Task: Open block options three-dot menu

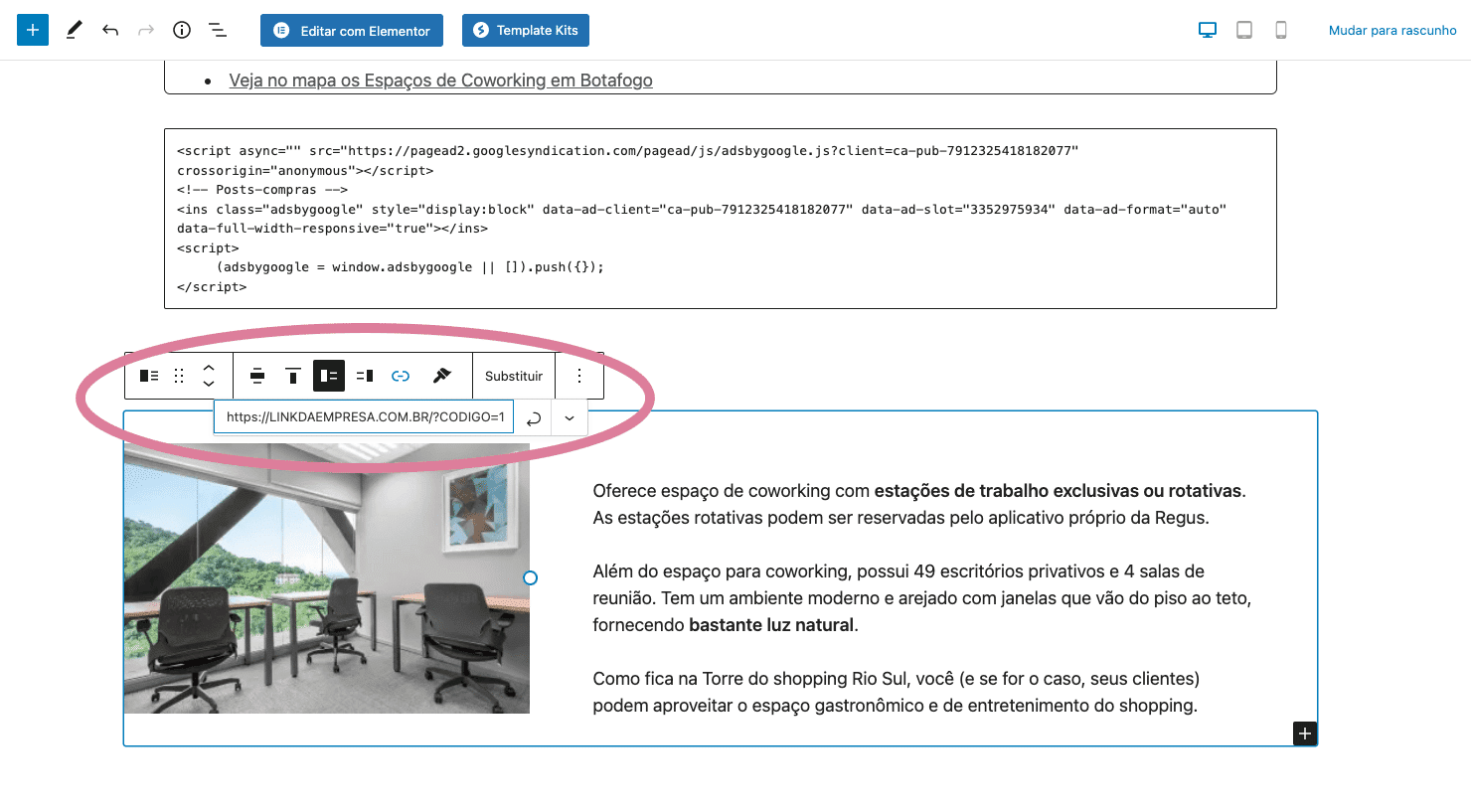Action: click(579, 376)
